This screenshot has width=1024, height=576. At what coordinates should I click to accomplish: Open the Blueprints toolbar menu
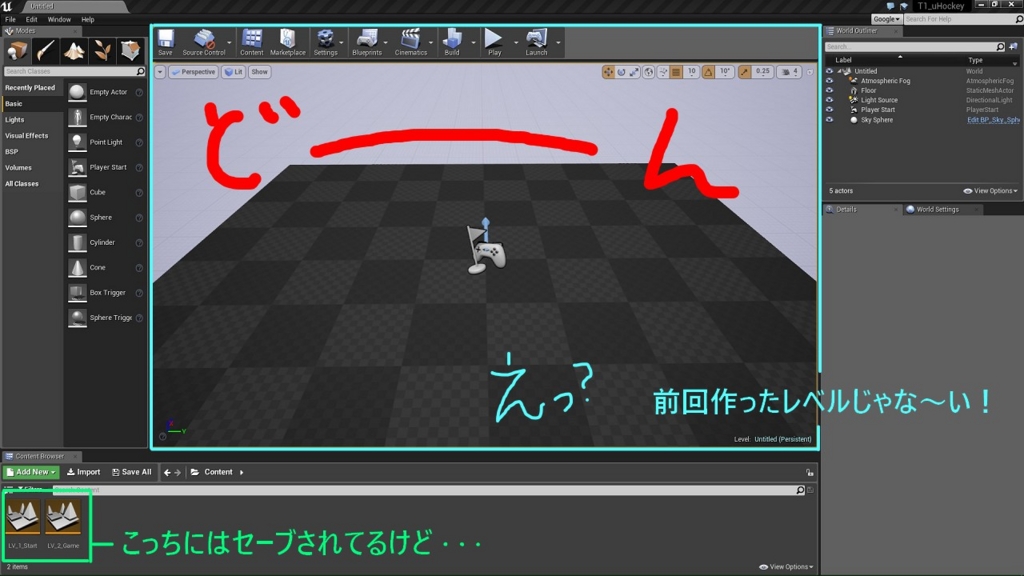(x=367, y=42)
